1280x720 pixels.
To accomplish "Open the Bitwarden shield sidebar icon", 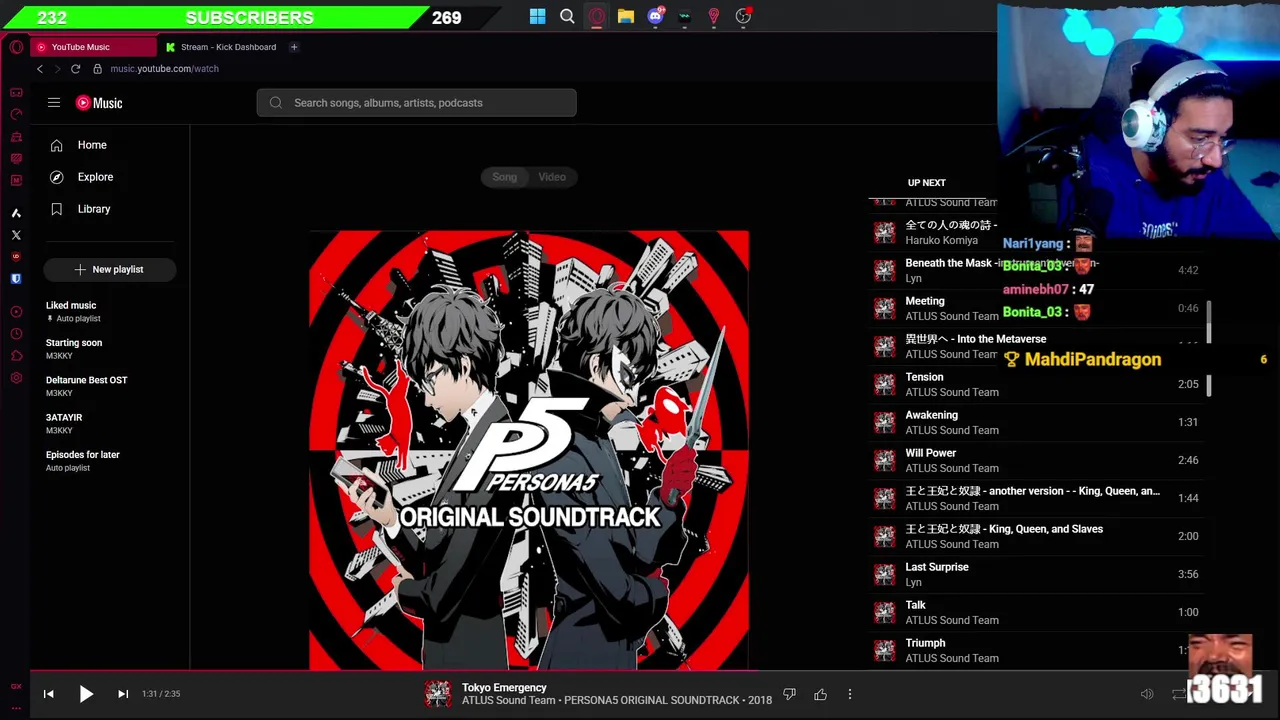I will click(16, 279).
